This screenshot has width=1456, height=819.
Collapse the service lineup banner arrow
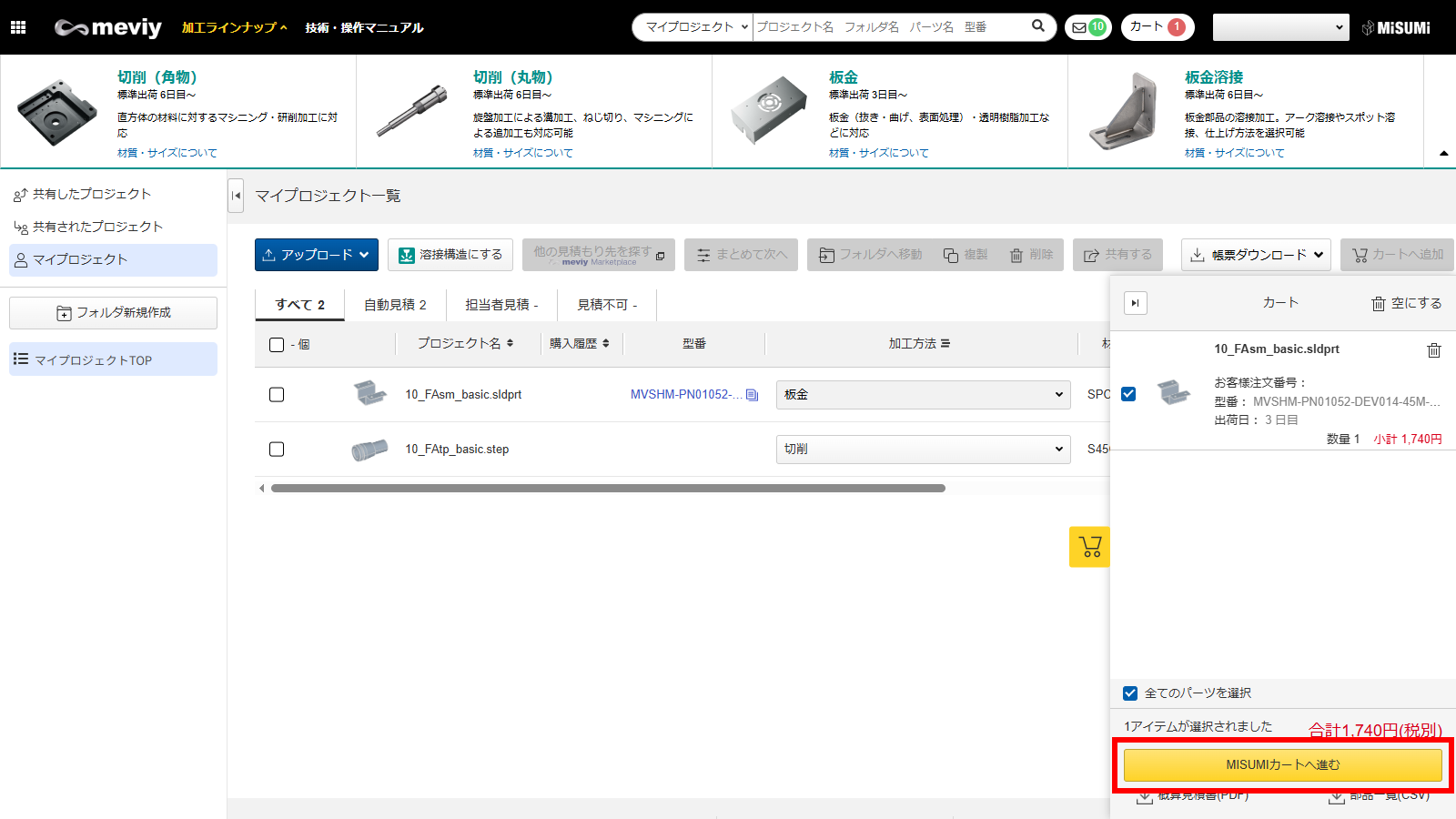(1443, 154)
